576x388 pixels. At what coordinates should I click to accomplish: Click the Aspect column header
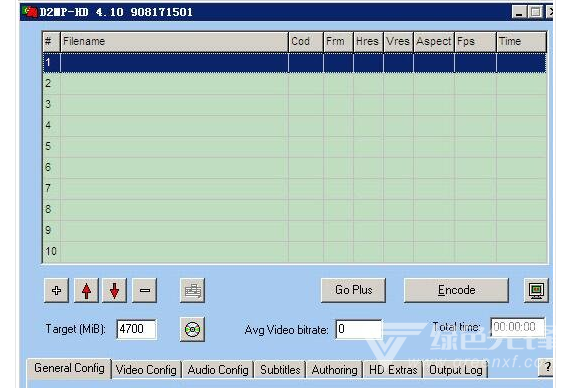434,42
